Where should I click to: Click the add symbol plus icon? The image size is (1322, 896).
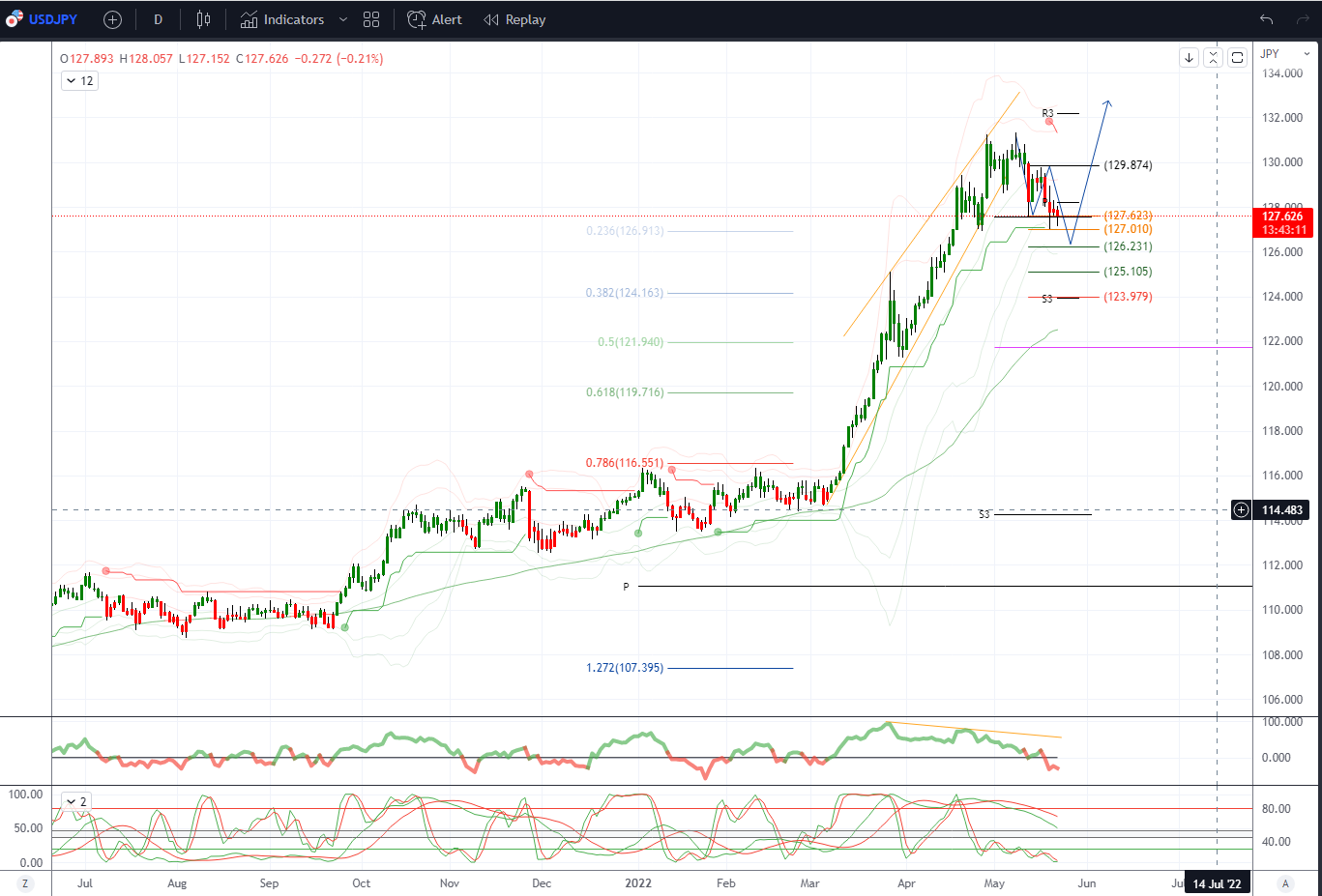point(112,19)
